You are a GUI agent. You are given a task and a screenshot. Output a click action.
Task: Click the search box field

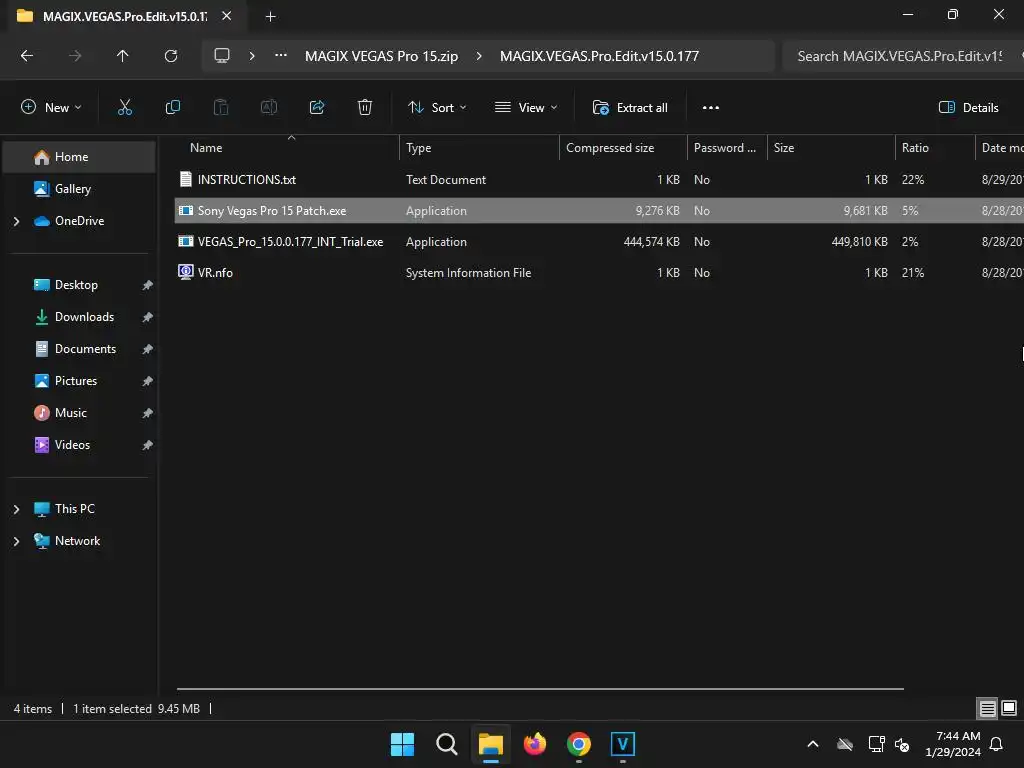(903, 56)
